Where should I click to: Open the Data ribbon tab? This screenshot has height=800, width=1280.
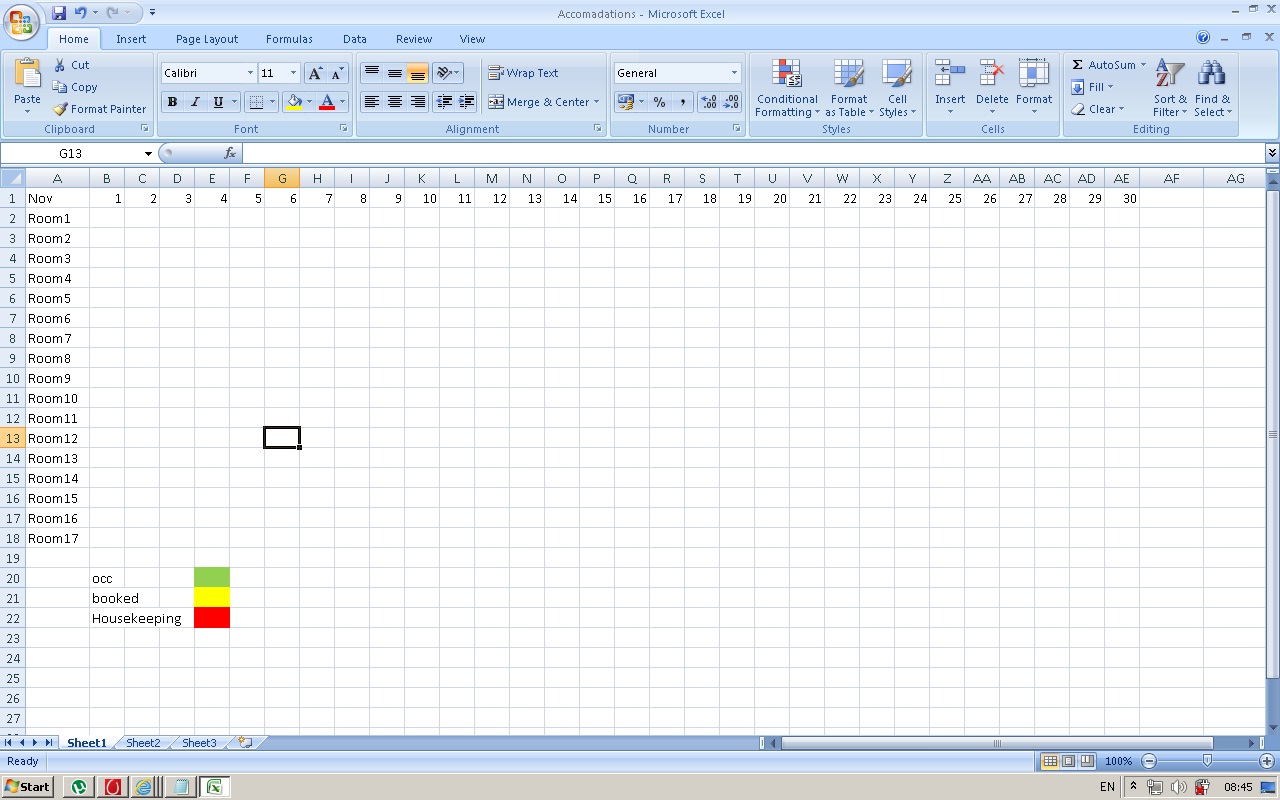(355, 39)
